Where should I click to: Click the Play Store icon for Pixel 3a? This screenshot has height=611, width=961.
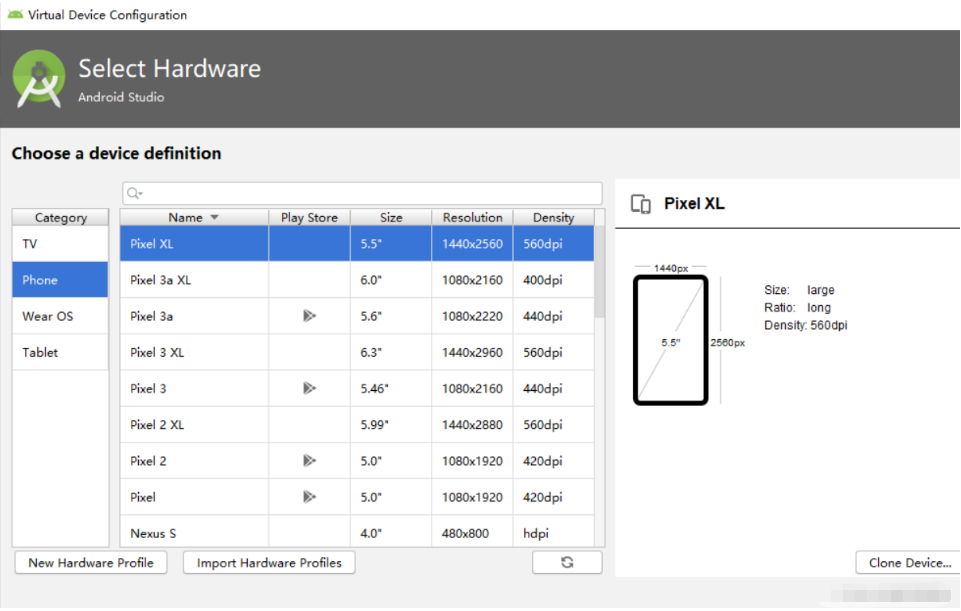309,316
